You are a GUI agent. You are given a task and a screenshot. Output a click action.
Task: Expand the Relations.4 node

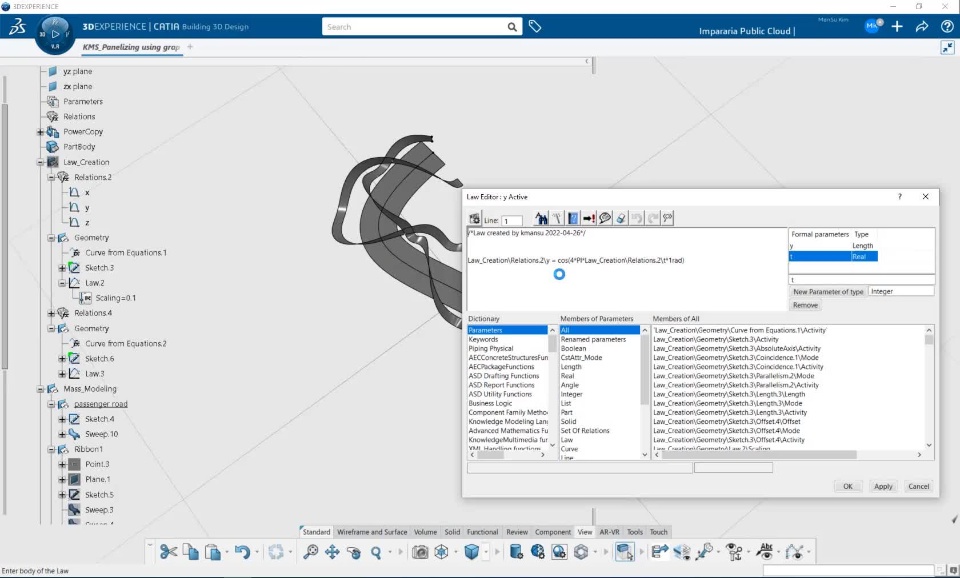51,313
